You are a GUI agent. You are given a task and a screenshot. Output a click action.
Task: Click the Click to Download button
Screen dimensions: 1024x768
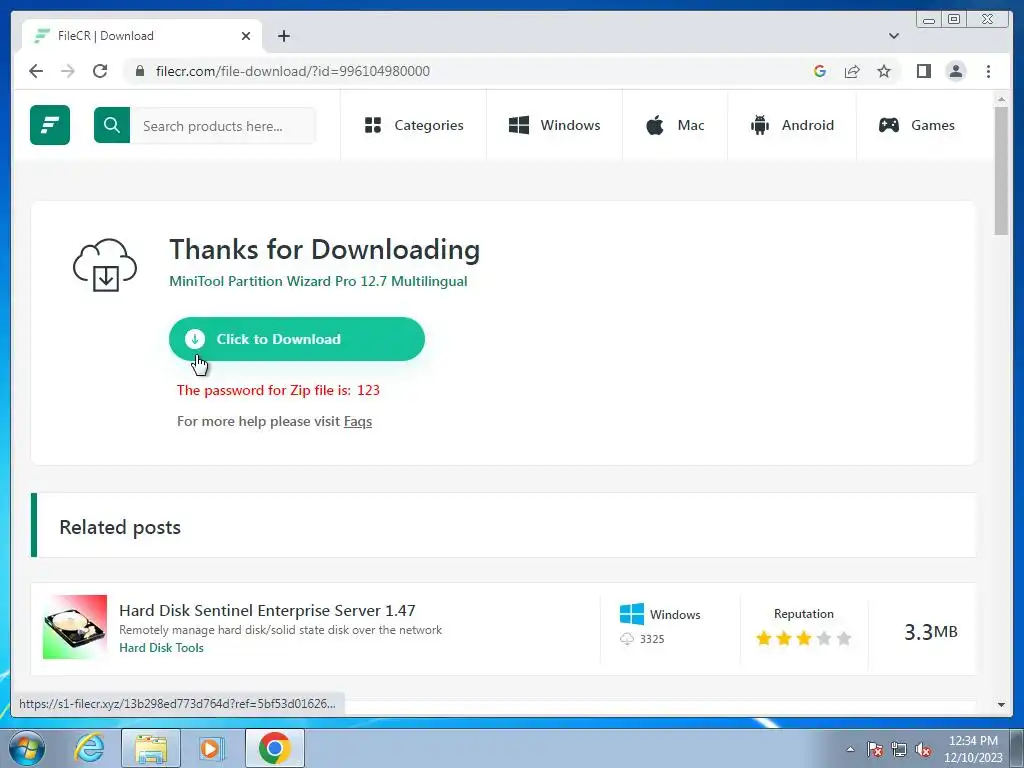pyautogui.click(x=296, y=339)
